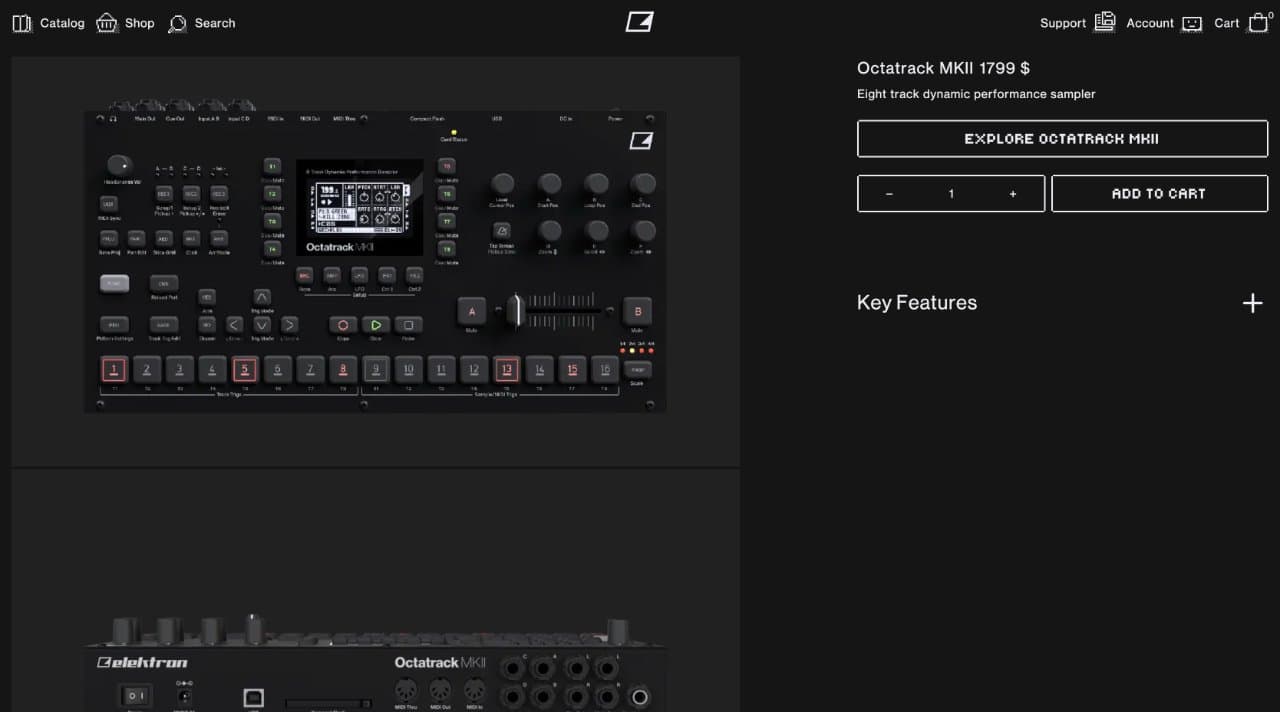Click the Octatrack rear panel product image
Screen dimensions: 1280x712
[x=375, y=591]
